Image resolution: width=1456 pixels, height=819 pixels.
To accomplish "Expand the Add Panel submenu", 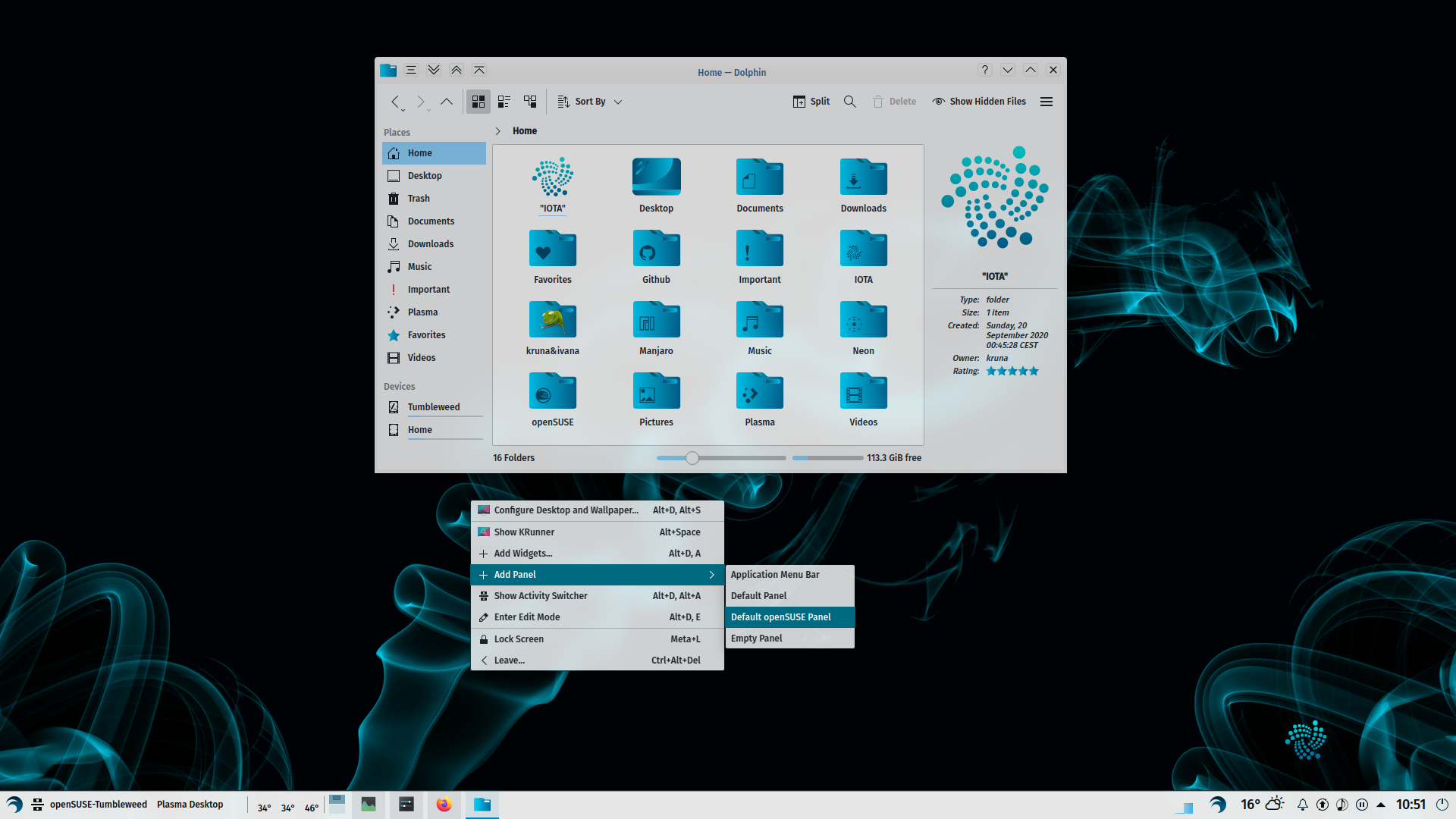I will pos(598,575).
